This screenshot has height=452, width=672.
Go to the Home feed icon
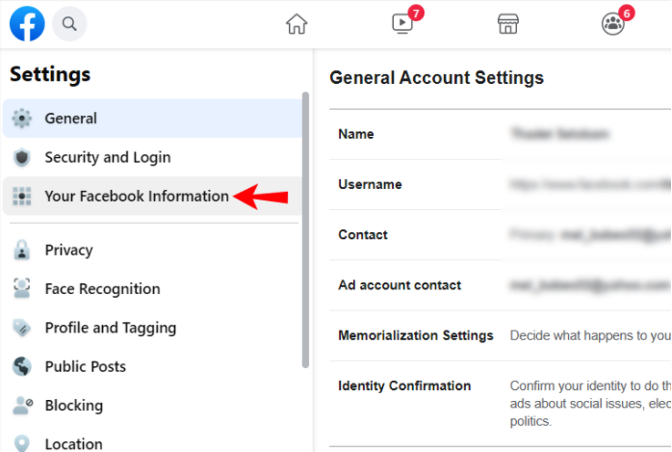(x=297, y=24)
